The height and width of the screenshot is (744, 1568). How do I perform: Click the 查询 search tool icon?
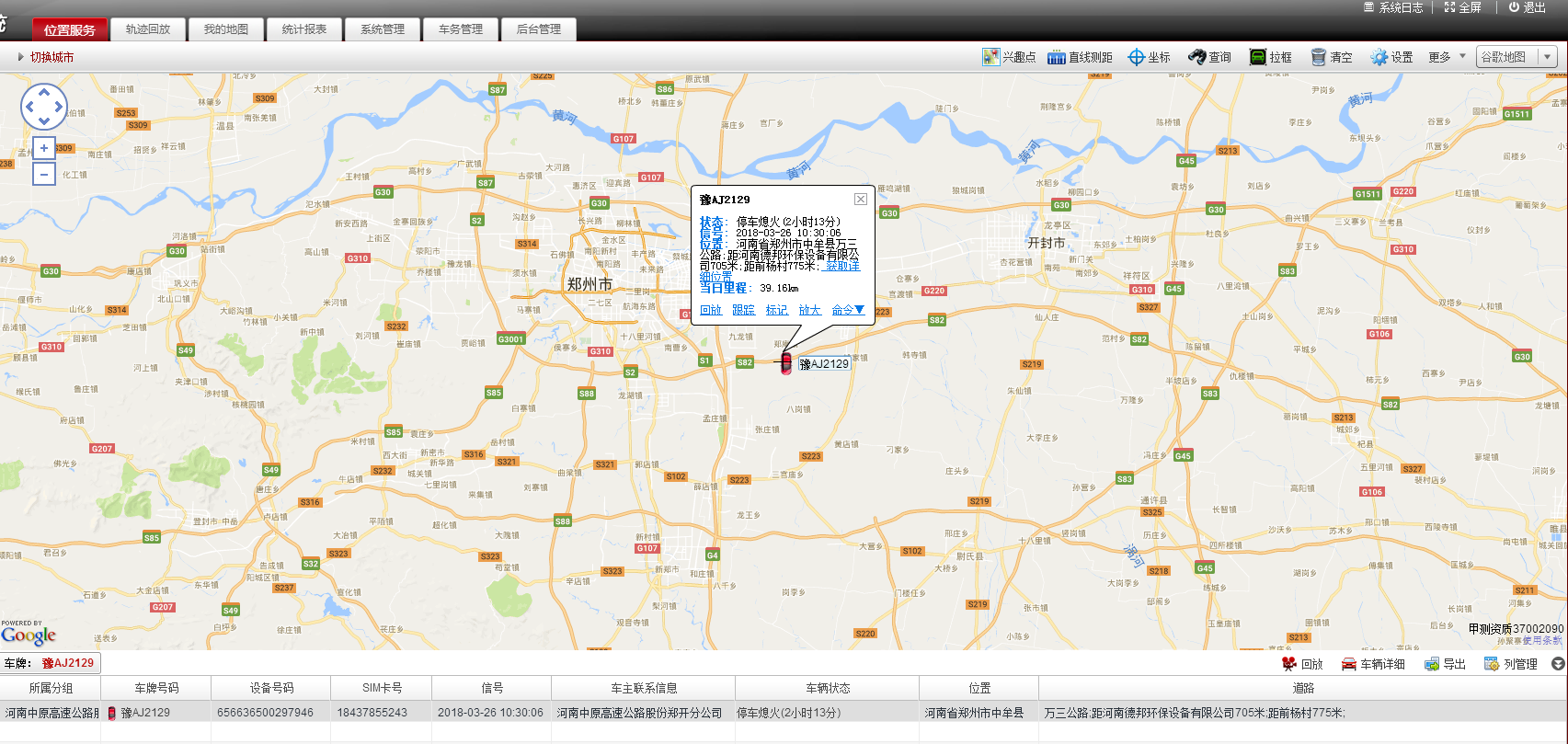pyautogui.click(x=1196, y=57)
